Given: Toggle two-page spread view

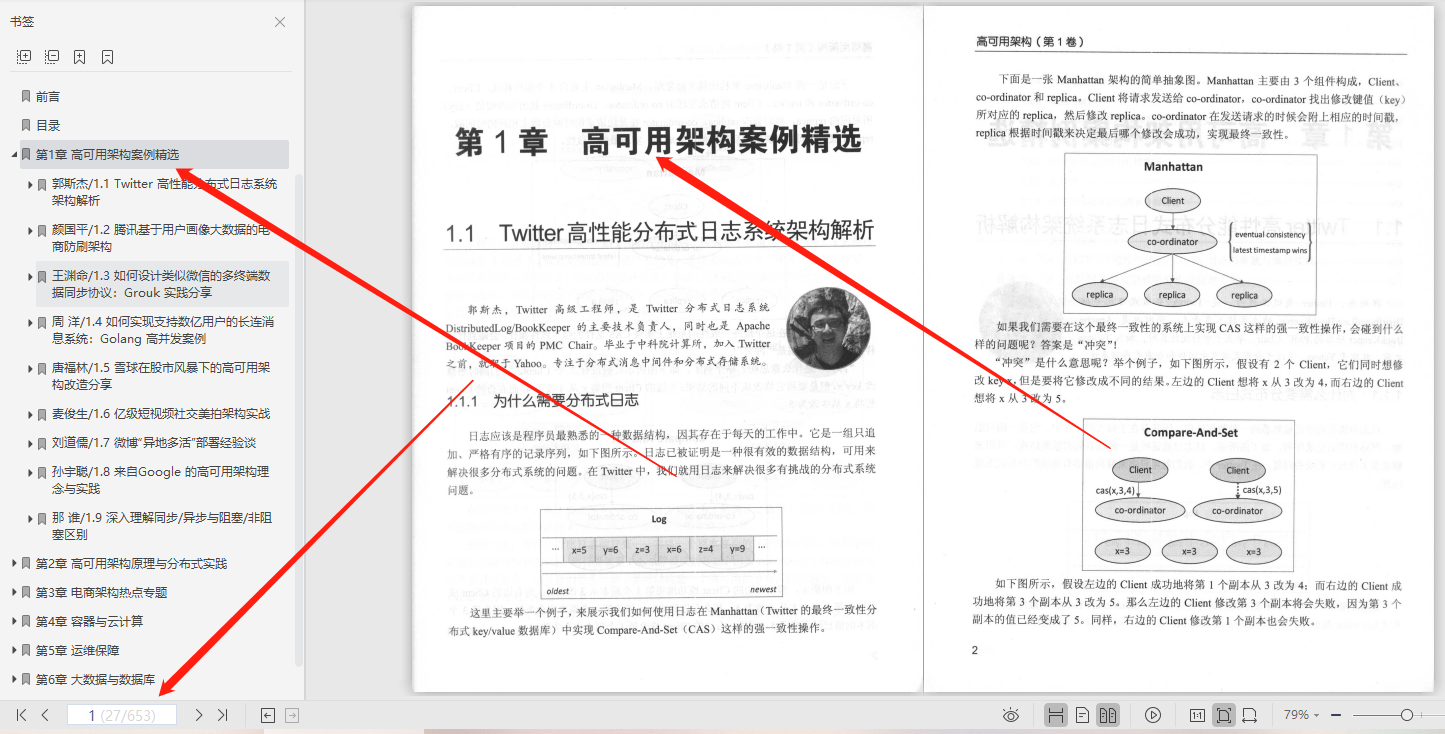Looking at the screenshot, I should tap(1108, 715).
